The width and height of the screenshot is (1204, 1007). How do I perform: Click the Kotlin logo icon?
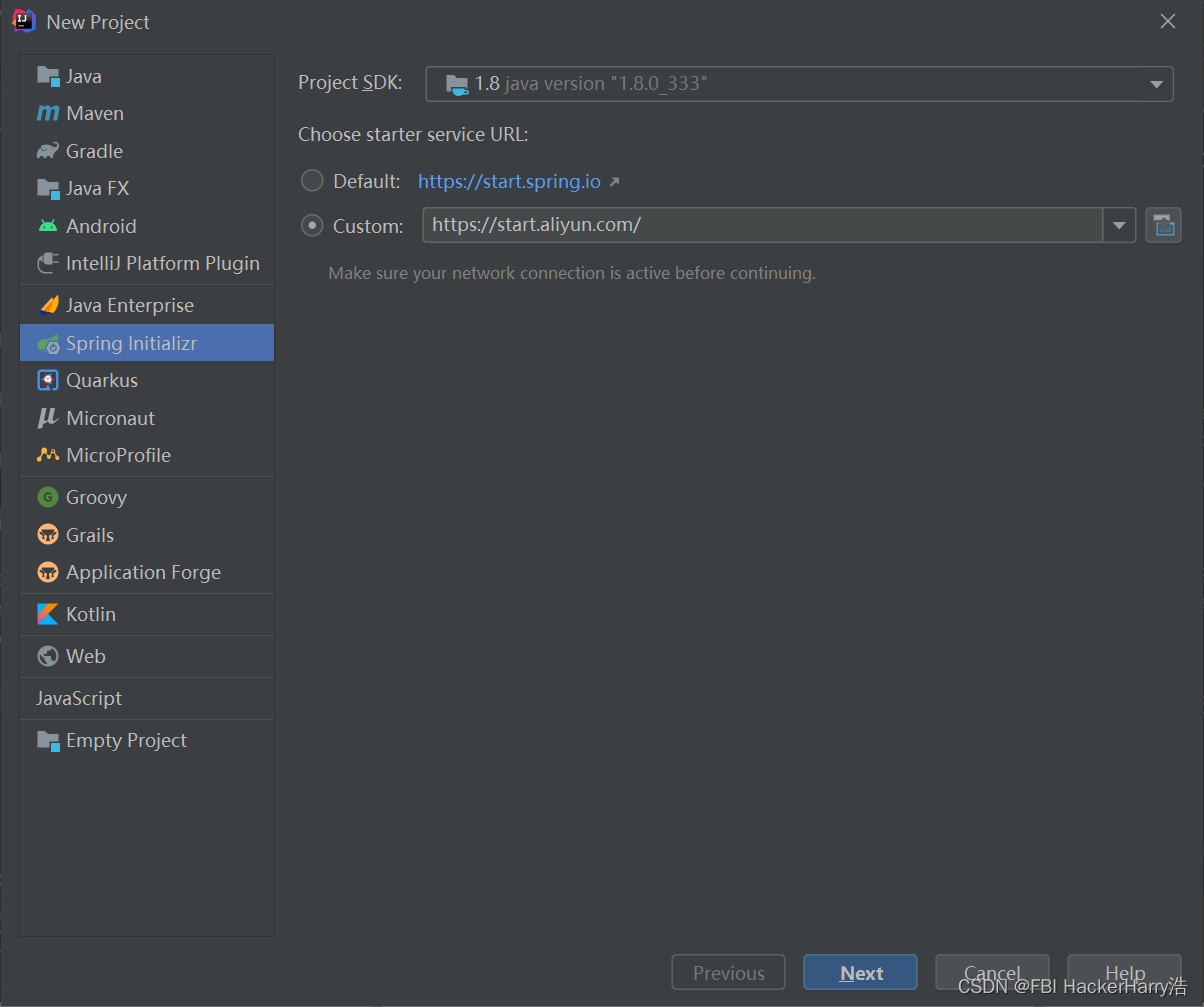tap(48, 614)
